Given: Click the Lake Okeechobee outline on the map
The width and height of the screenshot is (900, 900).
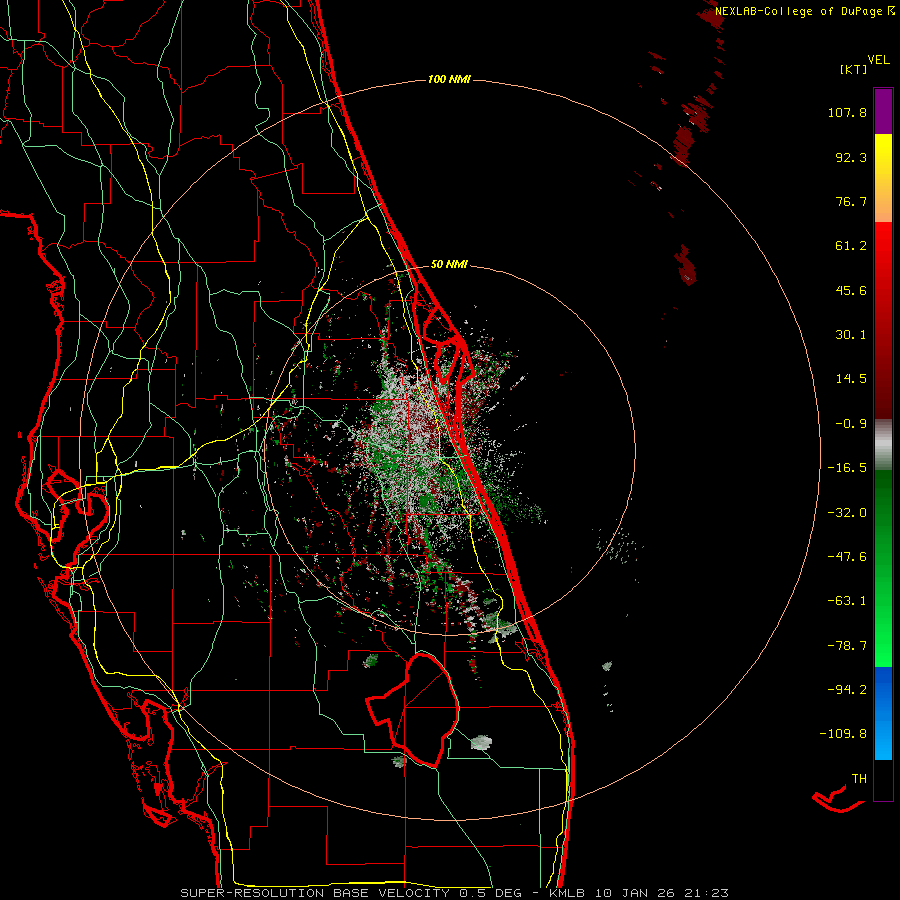Looking at the screenshot, I should click(x=413, y=709).
